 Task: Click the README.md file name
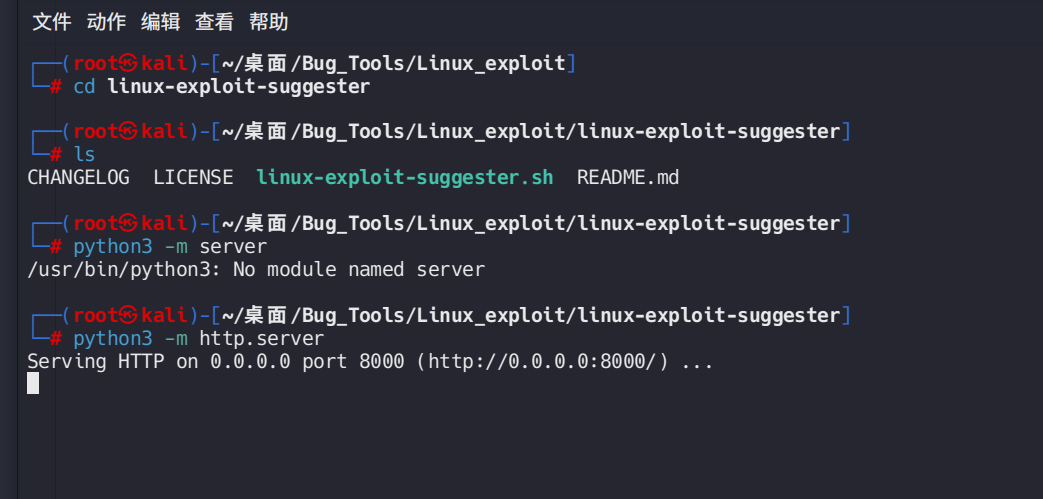tap(628, 178)
